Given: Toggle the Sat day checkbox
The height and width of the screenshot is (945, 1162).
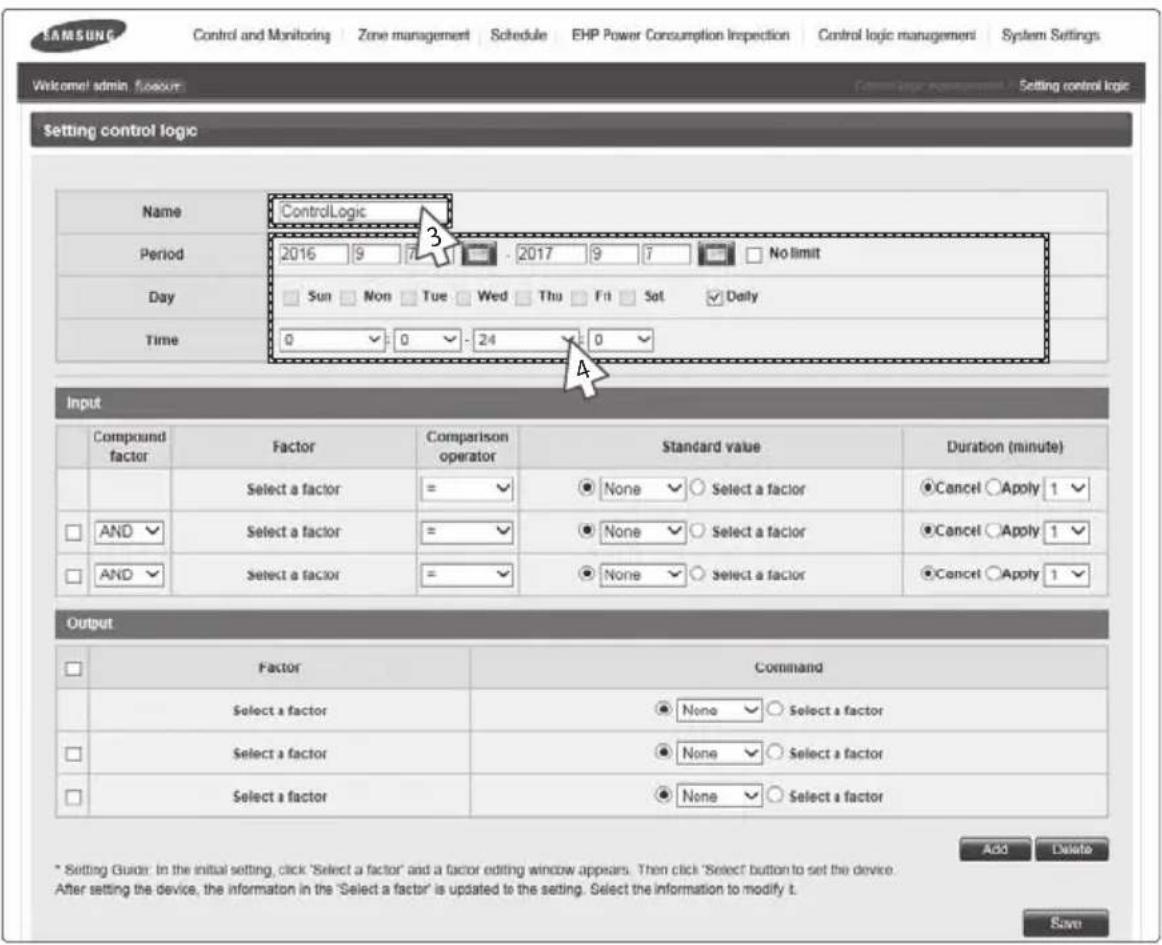Looking at the screenshot, I should click(628, 297).
